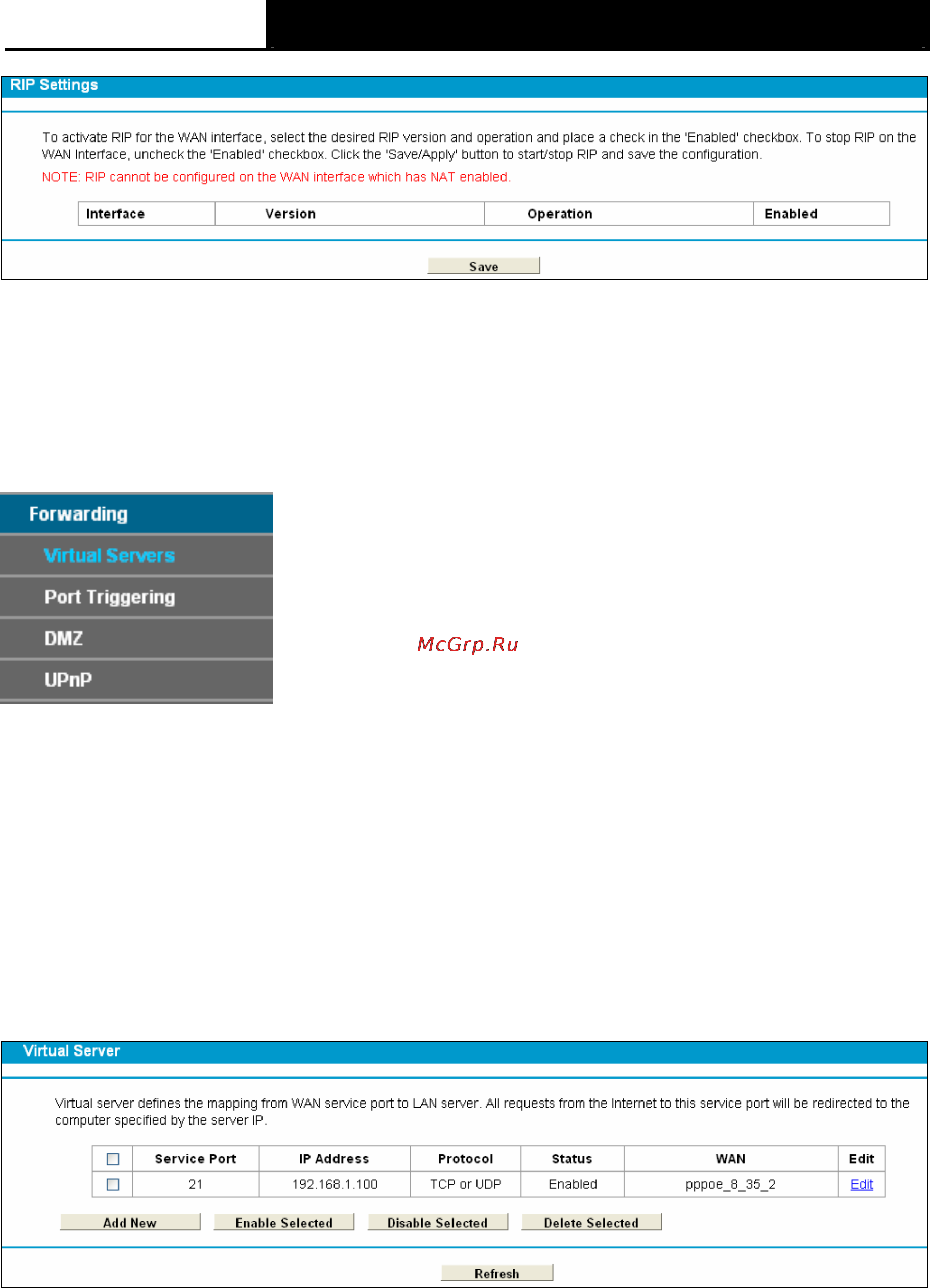Click the Refresh button
The height and width of the screenshot is (1288, 930).
(497, 1273)
